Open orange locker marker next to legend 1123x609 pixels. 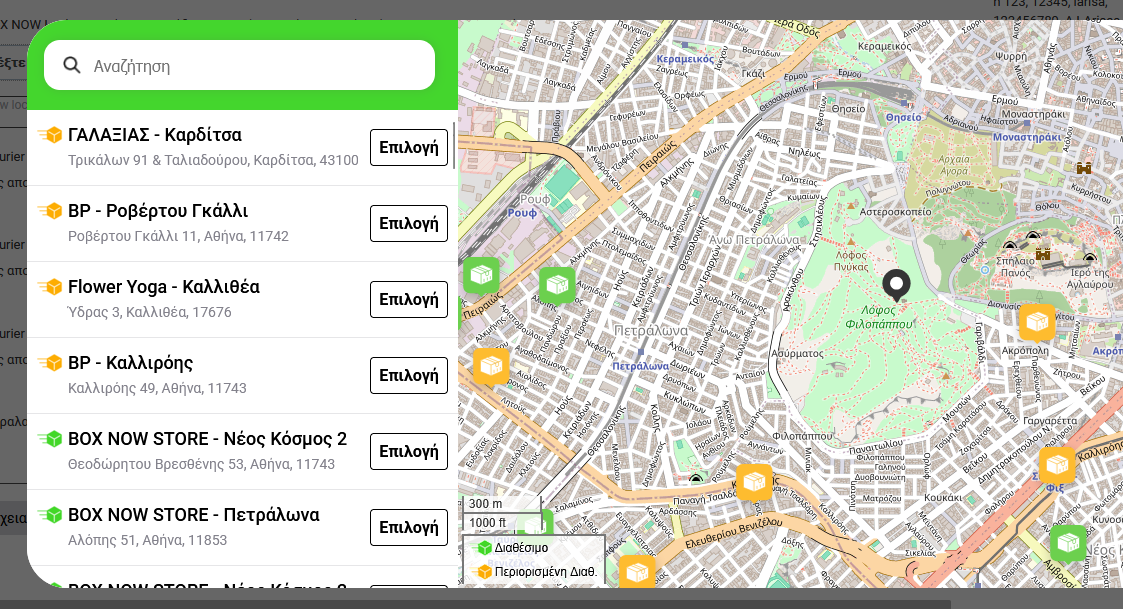coord(637,572)
